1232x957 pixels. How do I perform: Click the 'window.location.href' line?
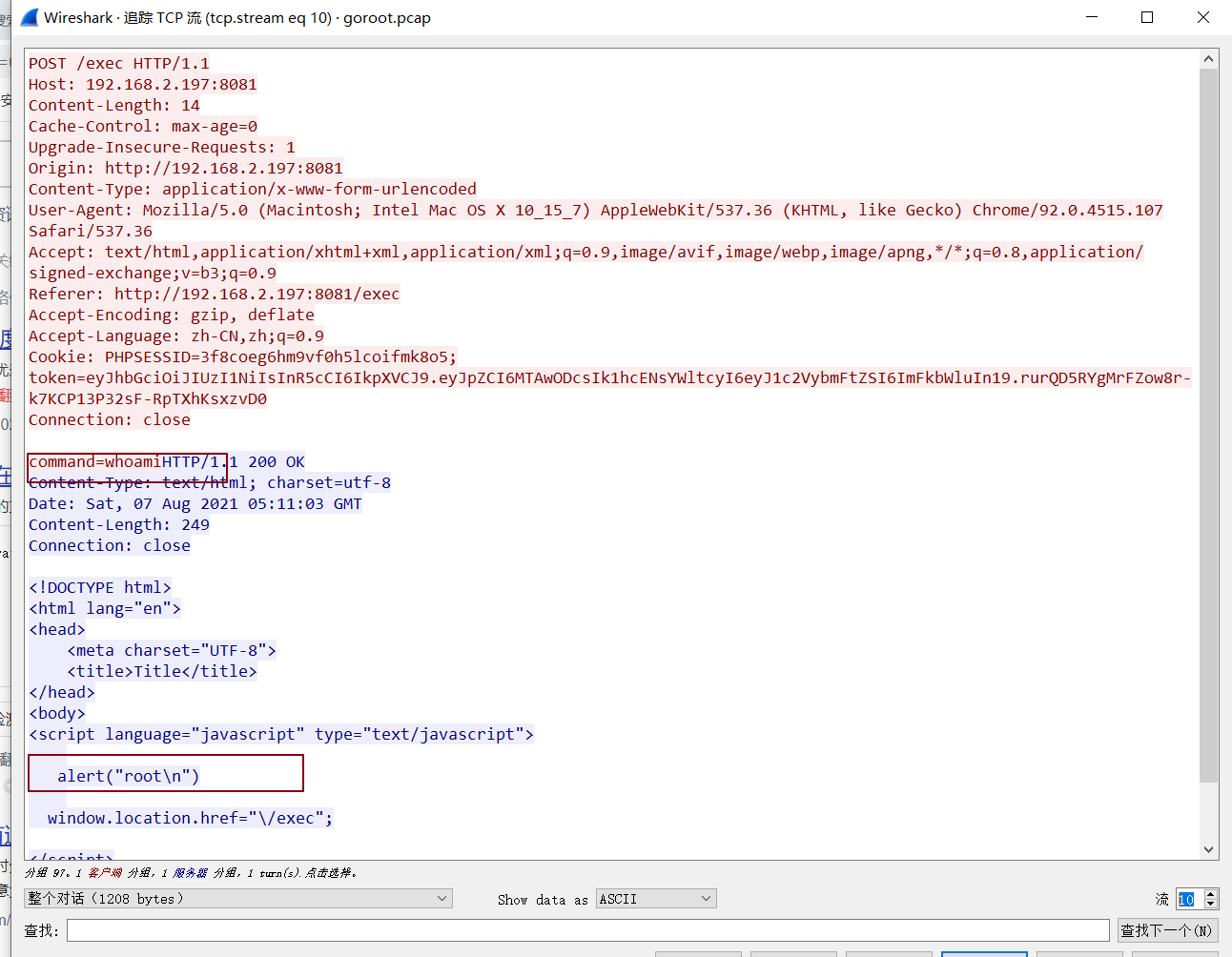(x=191, y=819)
